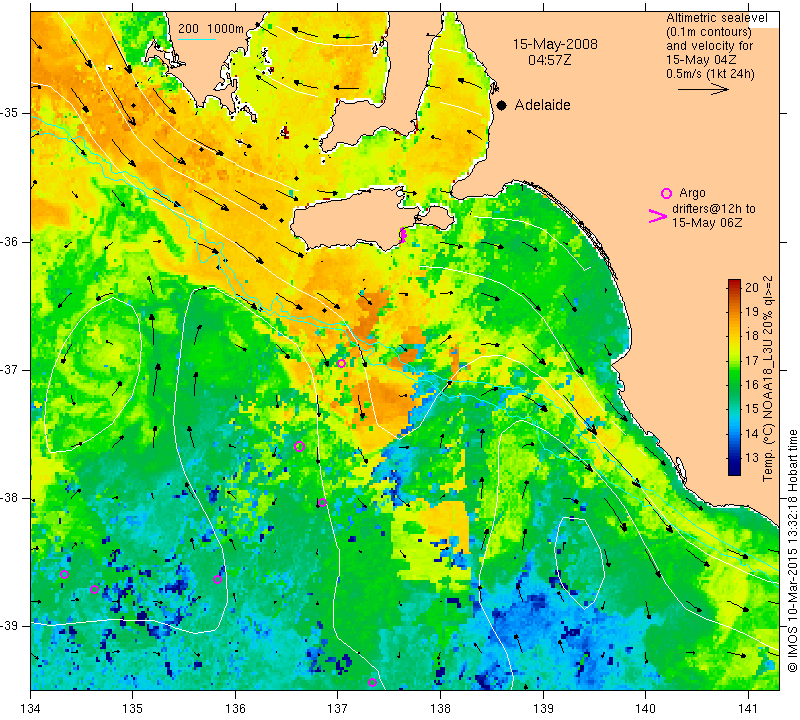This screenshot has width=800, height=720.
Task: Click the magenta Argo legend circle
Action: [666, 193]
